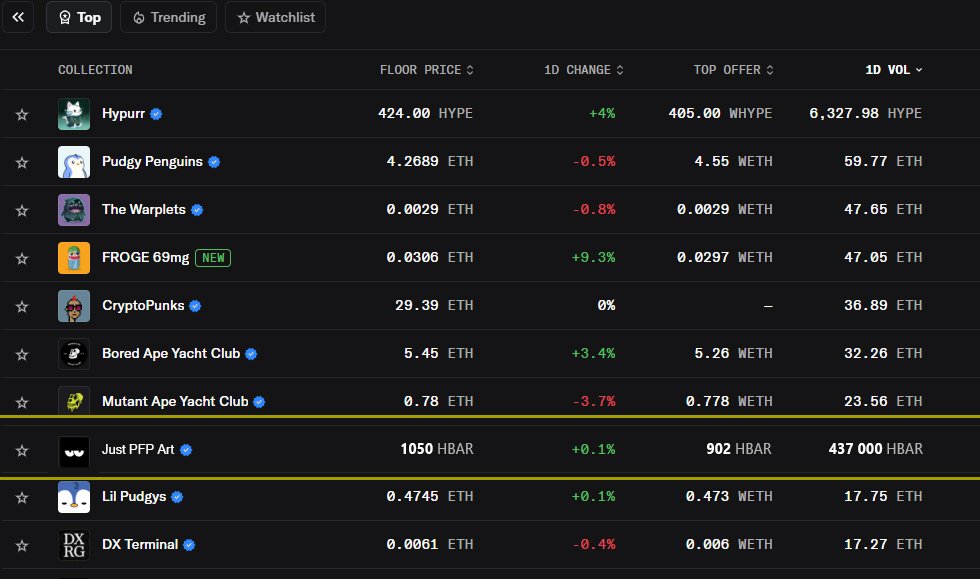Select the COLLECTION column header
980x579 pixels.
point(95,69)
